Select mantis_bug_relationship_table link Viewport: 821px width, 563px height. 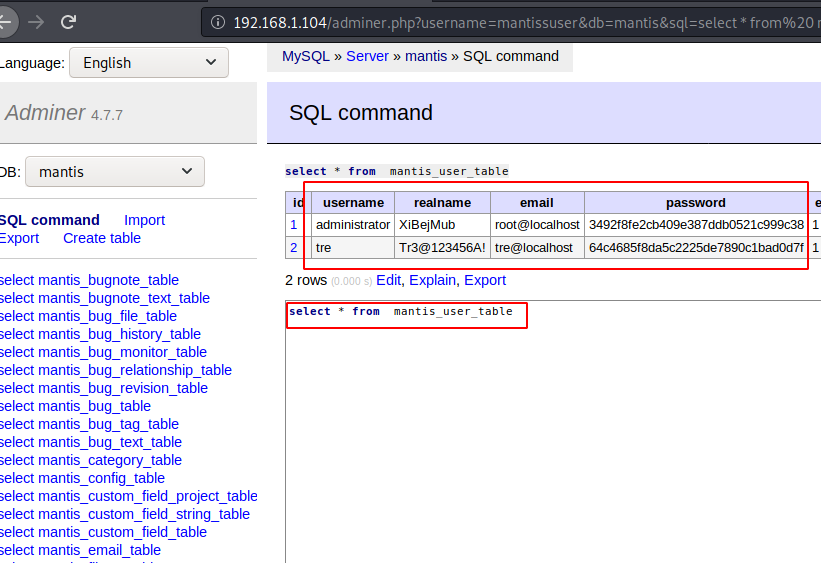135,370
